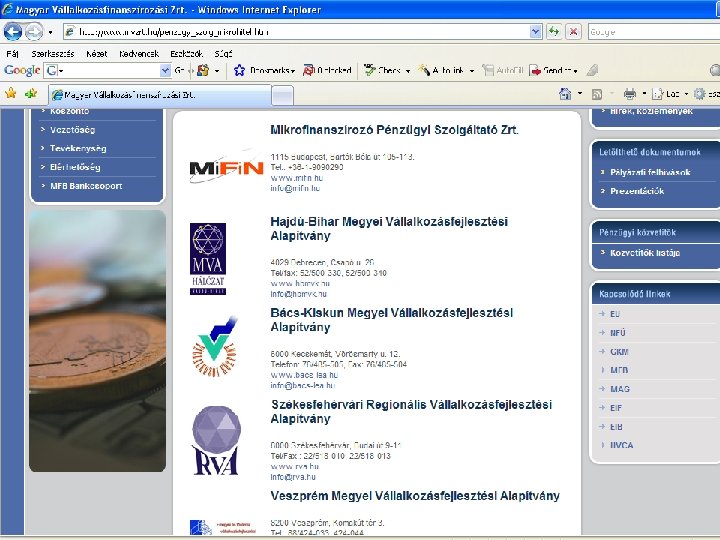The image size is (720, 540).
Task: Open Tevékenység in left navigation
Action: tap(78, 148)
